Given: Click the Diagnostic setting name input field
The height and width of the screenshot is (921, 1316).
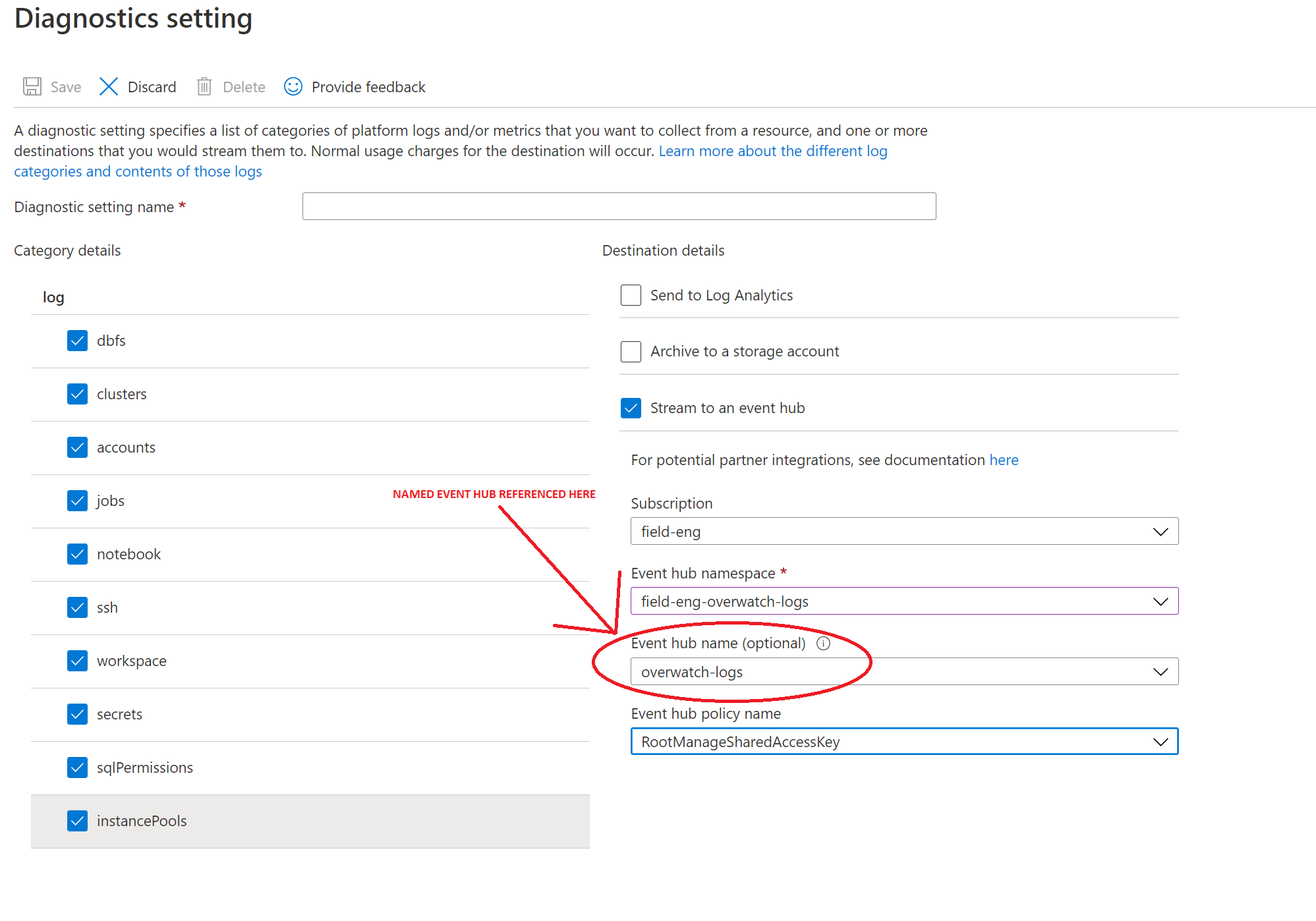Looking at the screenshot, I should tap(619, 206).
